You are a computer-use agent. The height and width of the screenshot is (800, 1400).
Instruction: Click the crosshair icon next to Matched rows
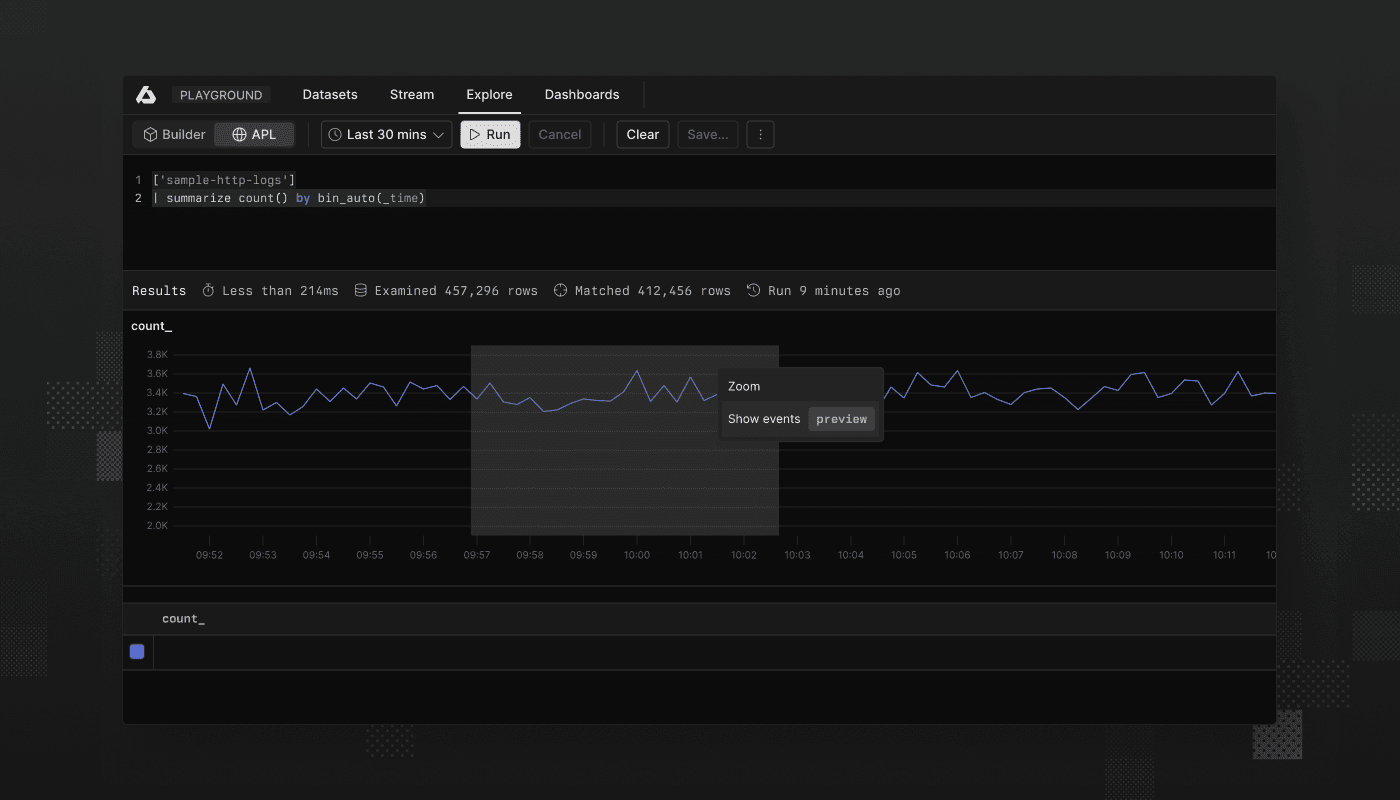[560, 290]
